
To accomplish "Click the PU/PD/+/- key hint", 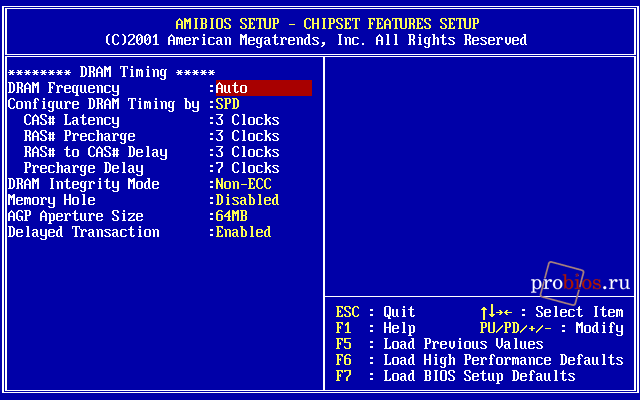I will click(x=516, y=328).
